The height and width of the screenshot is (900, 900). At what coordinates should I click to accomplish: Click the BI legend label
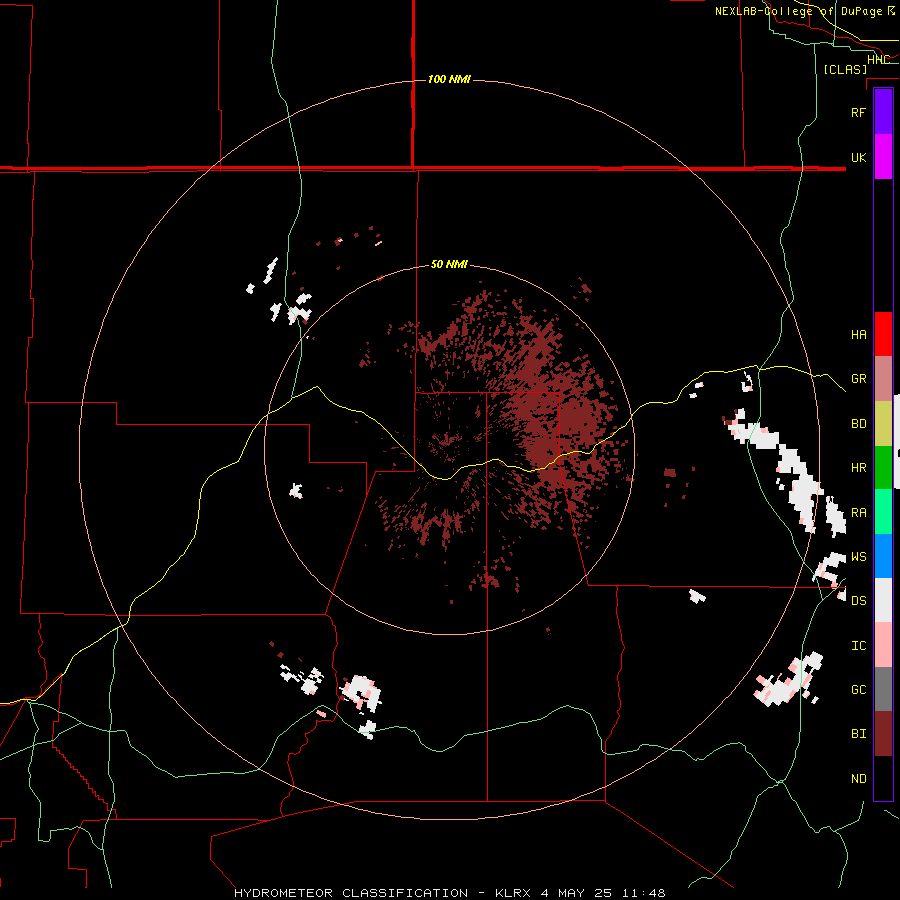[x=858, y=734]
